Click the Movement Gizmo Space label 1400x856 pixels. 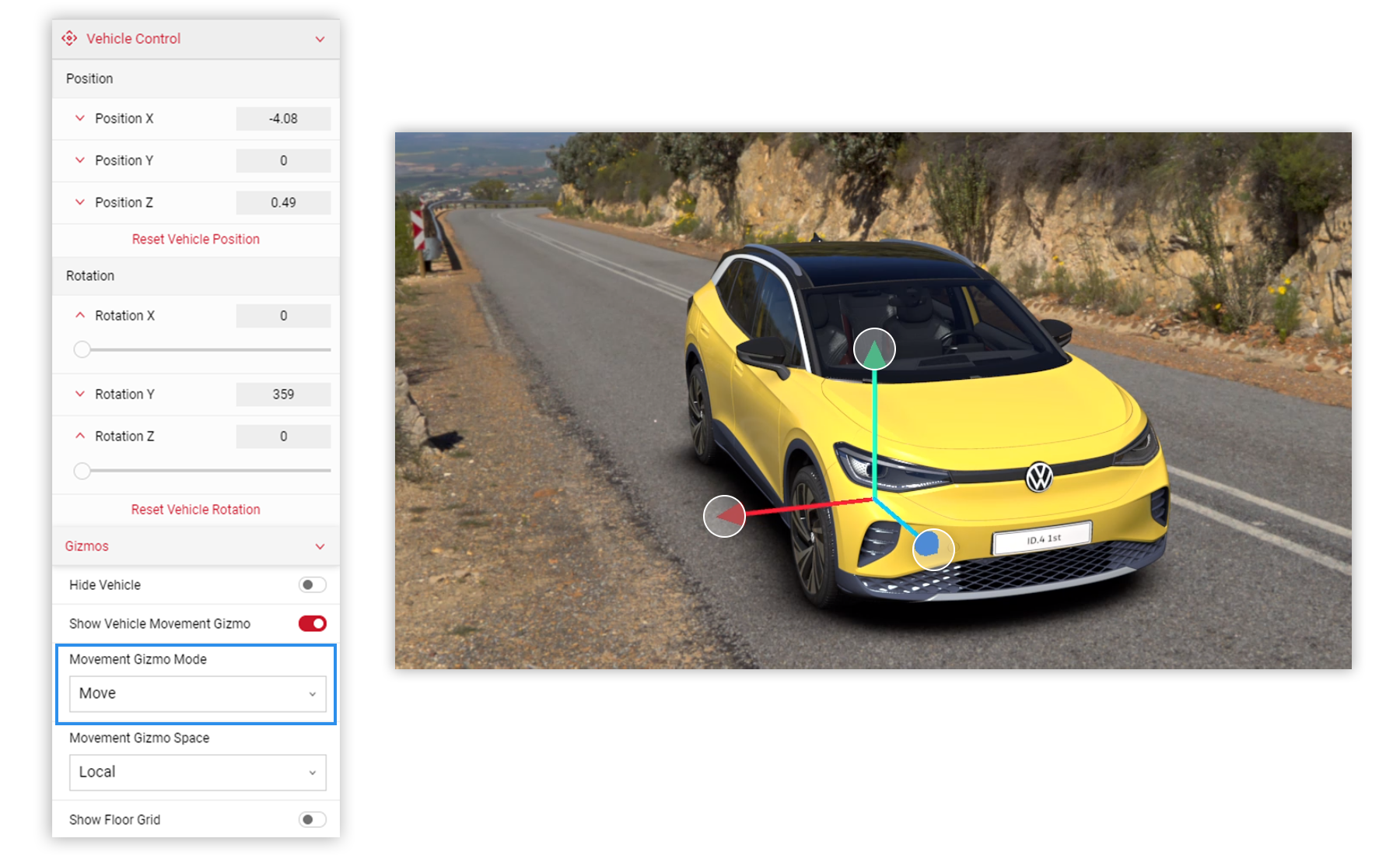pos(139,738)
